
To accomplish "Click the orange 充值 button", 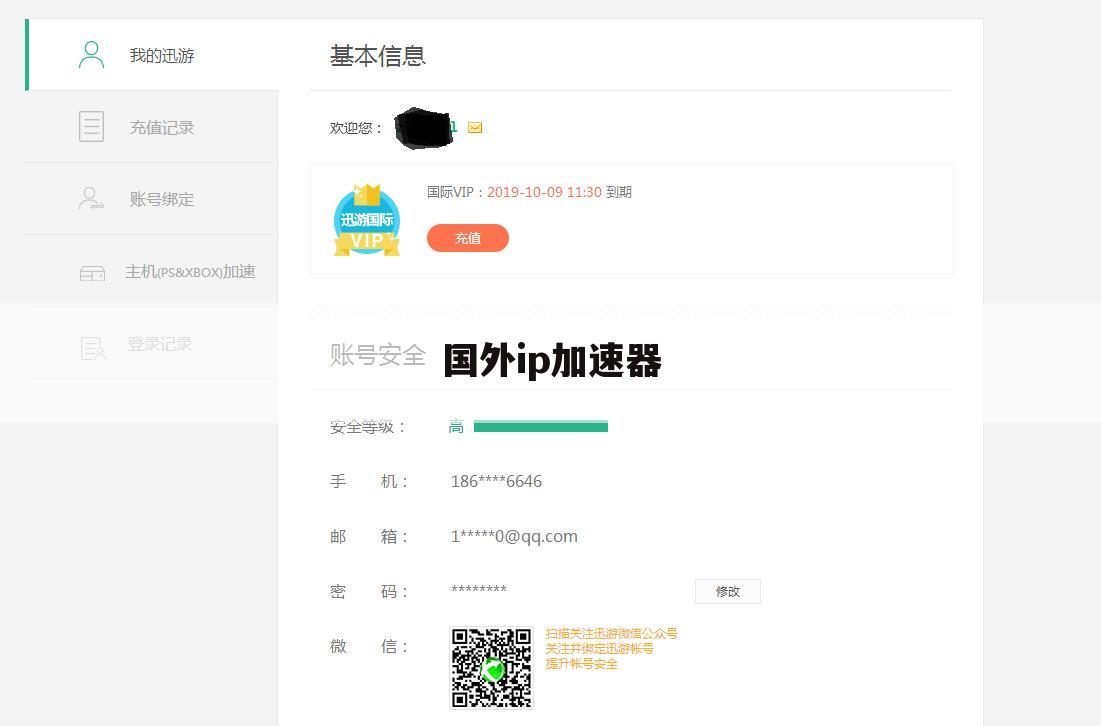I will pos(468,238).
